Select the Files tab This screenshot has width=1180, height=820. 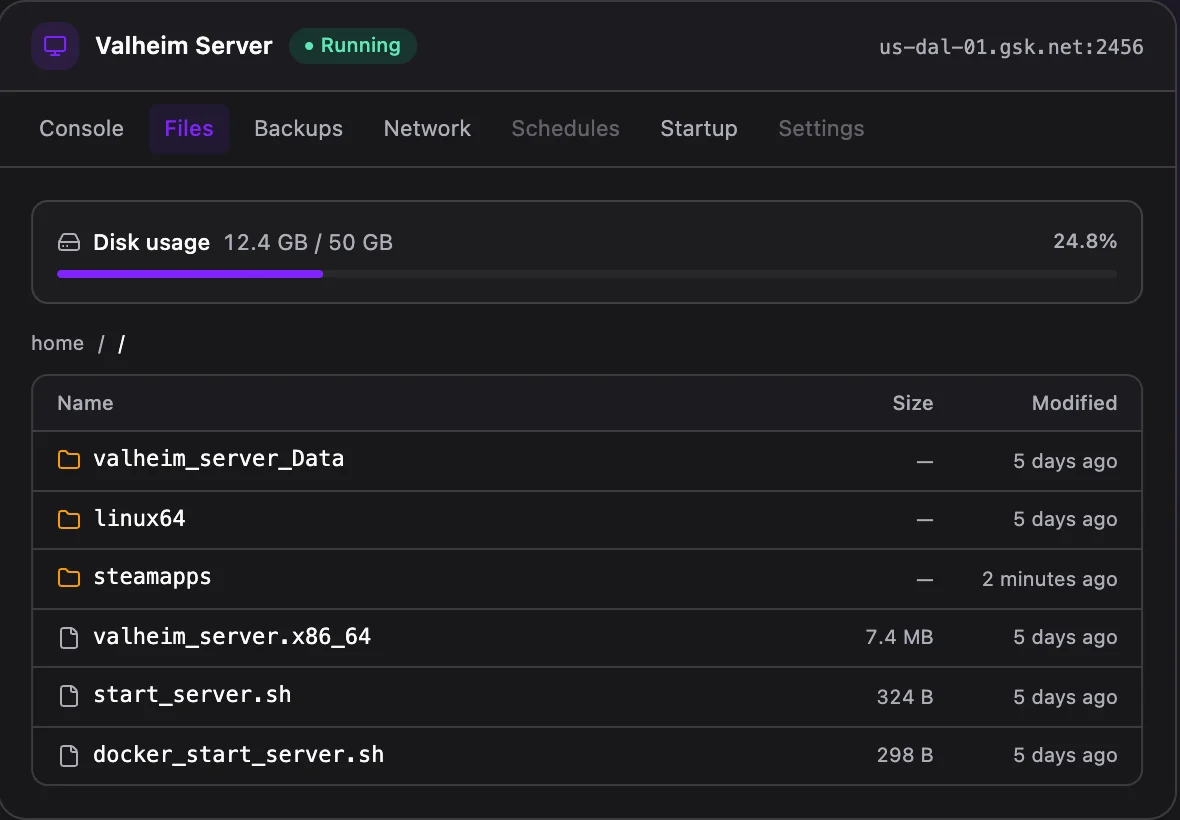point(189,129)
